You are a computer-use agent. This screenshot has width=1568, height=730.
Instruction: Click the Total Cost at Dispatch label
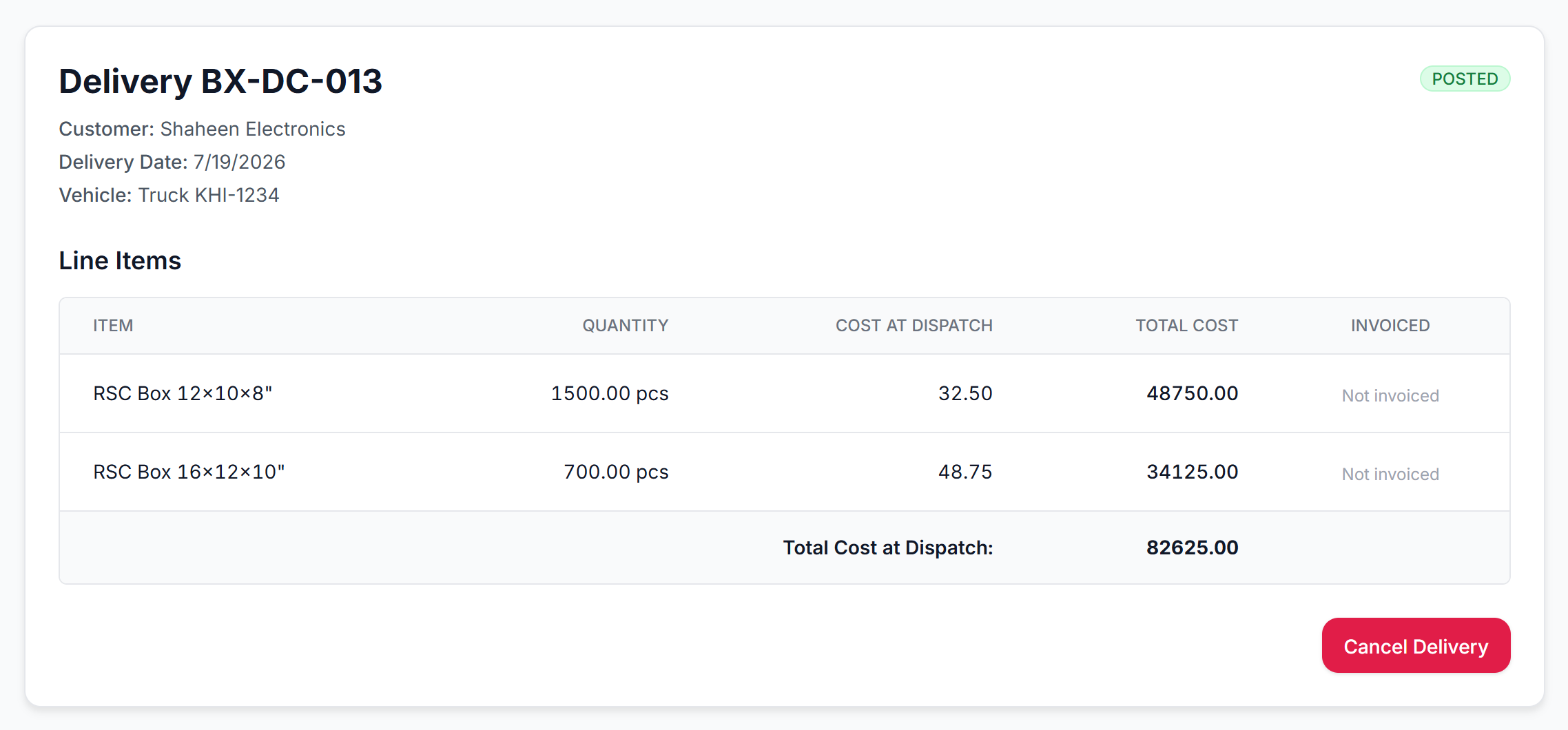coord(888,547)
